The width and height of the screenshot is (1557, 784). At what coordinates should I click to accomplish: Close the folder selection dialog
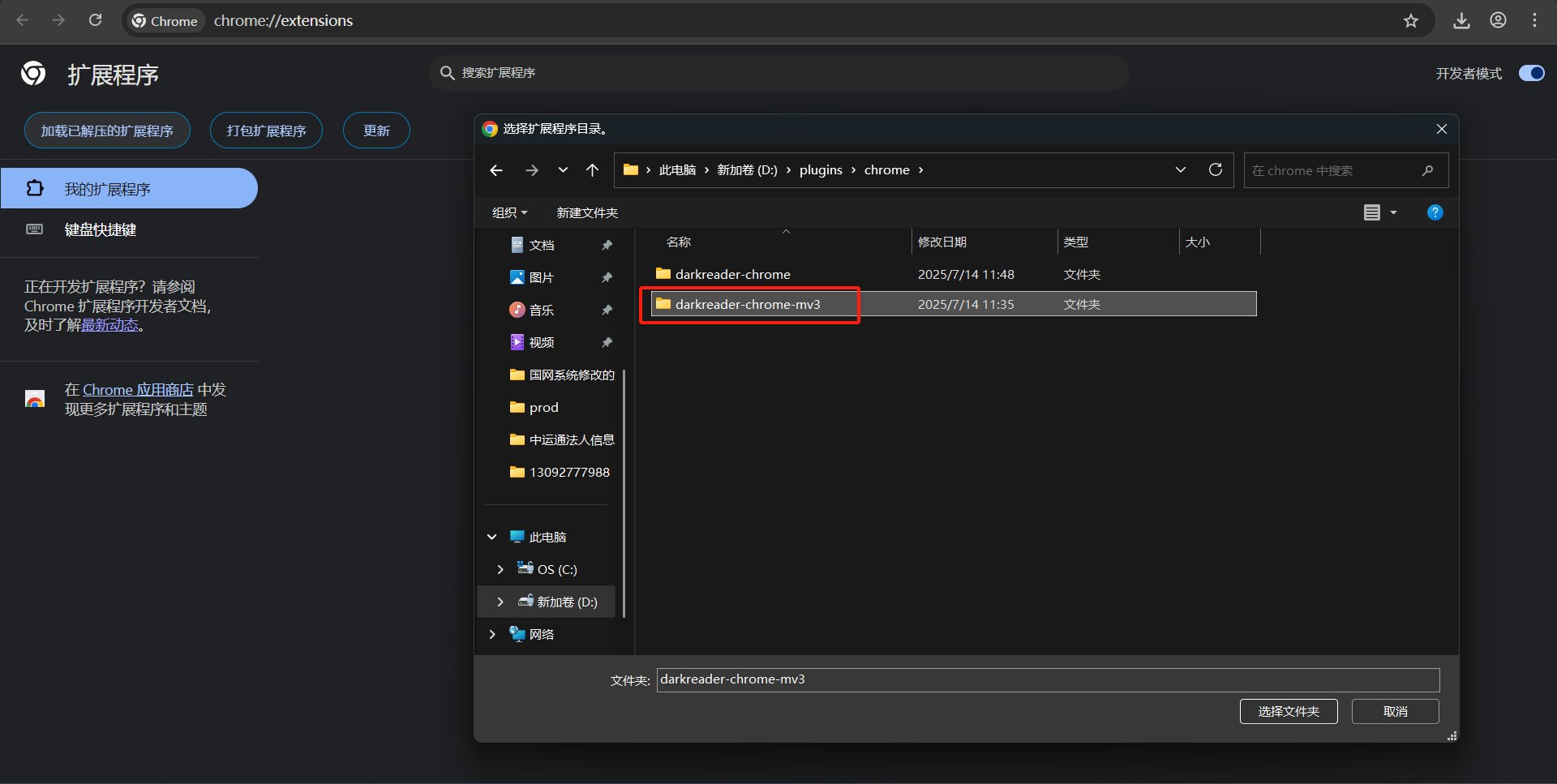[x=1441, y=129]
